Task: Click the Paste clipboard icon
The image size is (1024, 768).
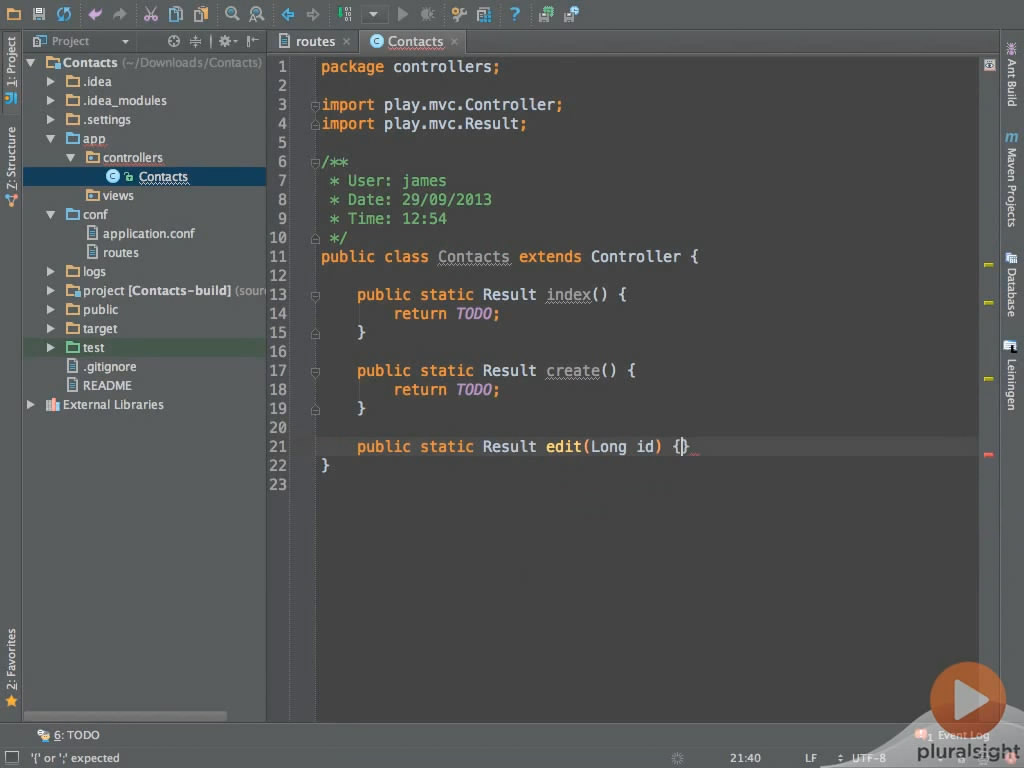Action: point(201,14)
